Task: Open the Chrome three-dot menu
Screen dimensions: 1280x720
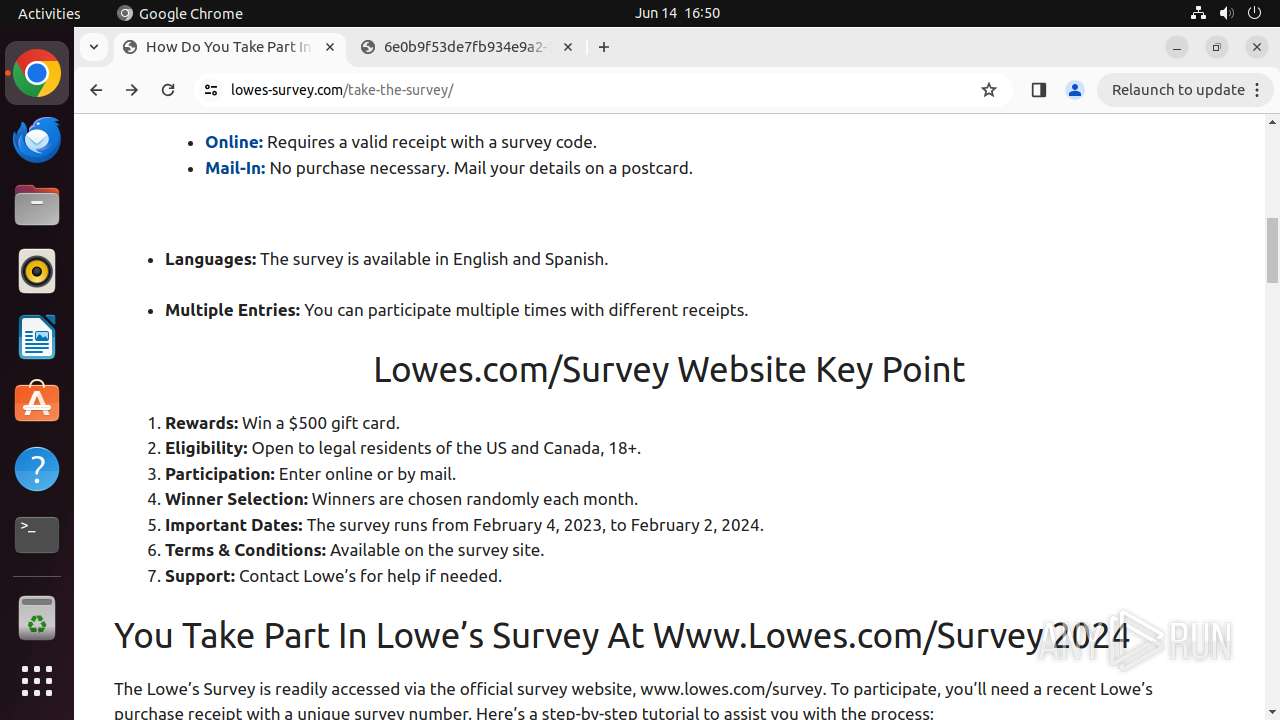Action: coord(1257,90)
